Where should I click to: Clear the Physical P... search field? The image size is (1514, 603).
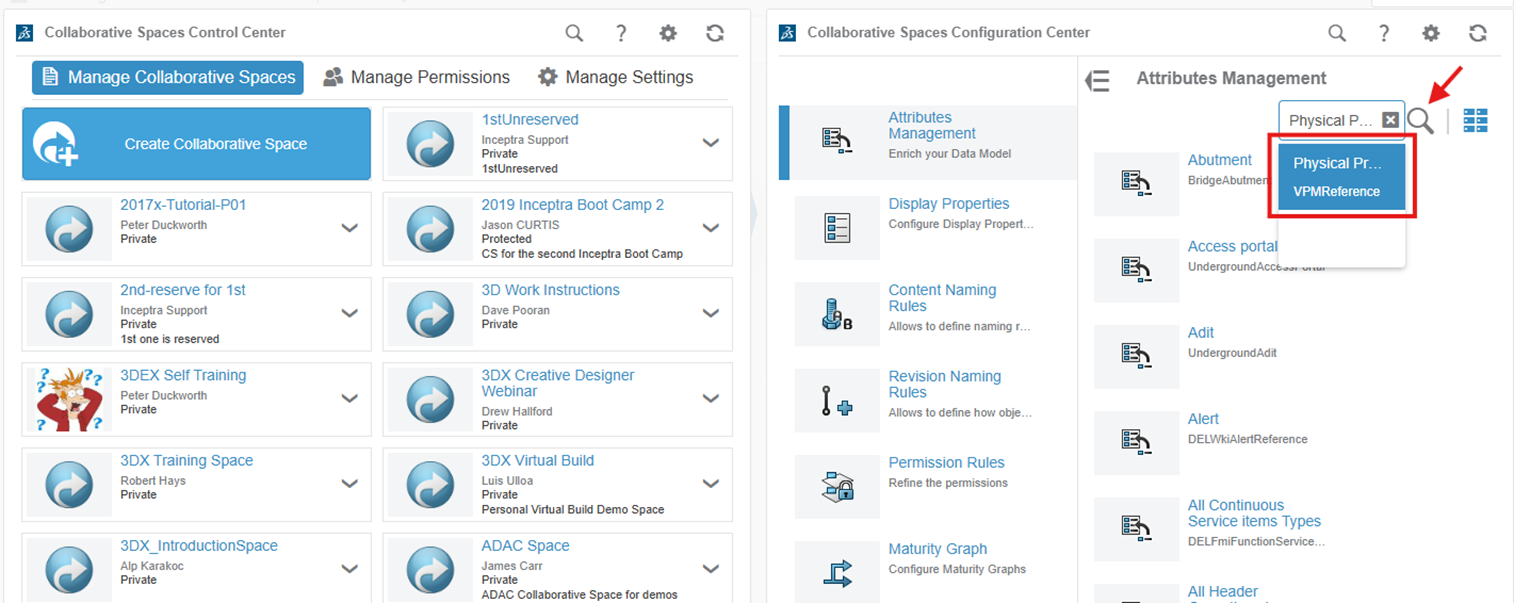pyautogui.click(x=1390, y=120)
